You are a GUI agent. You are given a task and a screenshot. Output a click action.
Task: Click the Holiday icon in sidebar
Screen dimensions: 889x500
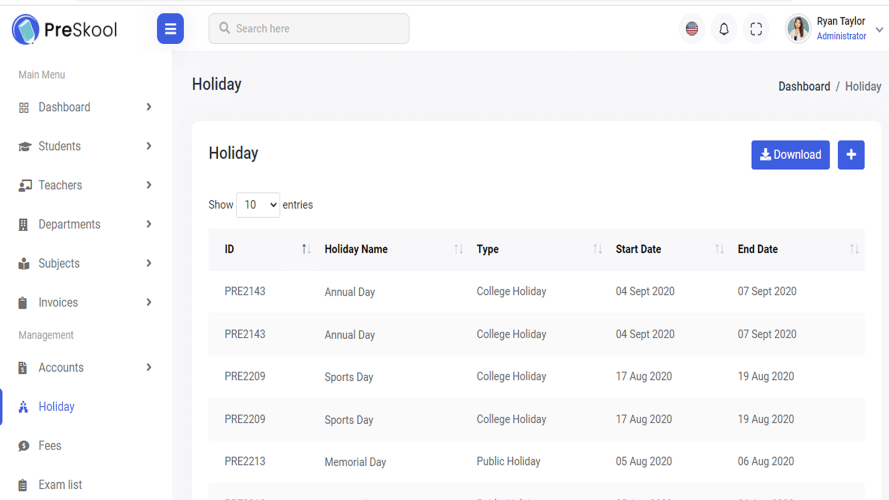click(x=23, y=407)
